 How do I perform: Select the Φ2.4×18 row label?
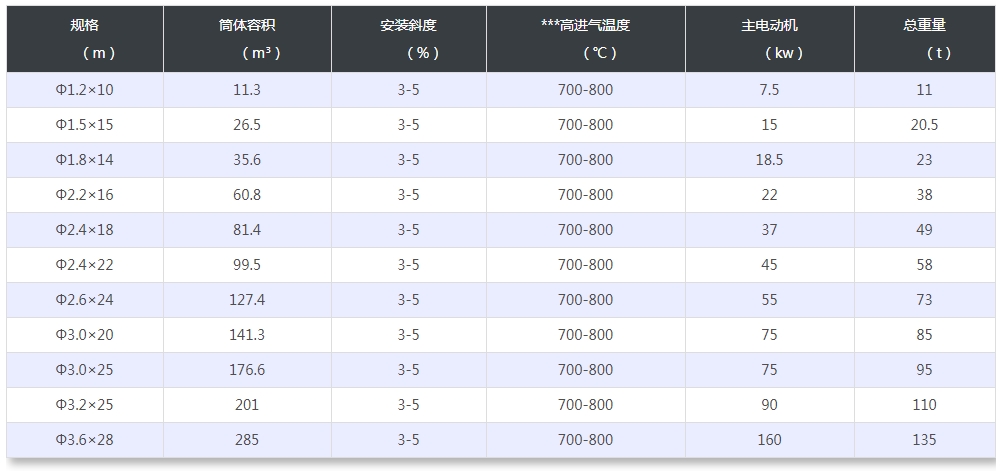point(84,230)
